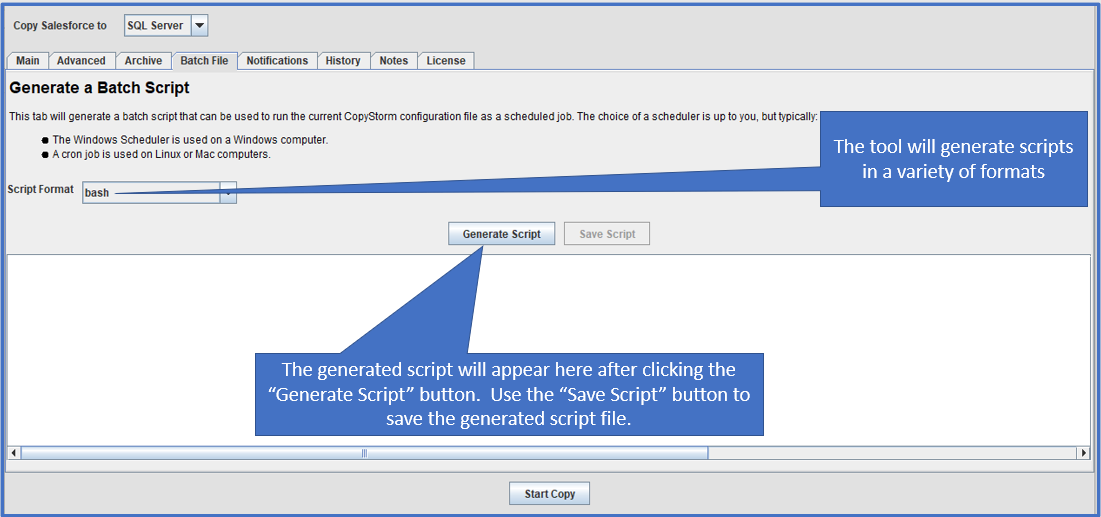Open the Advanced tab

81,61
